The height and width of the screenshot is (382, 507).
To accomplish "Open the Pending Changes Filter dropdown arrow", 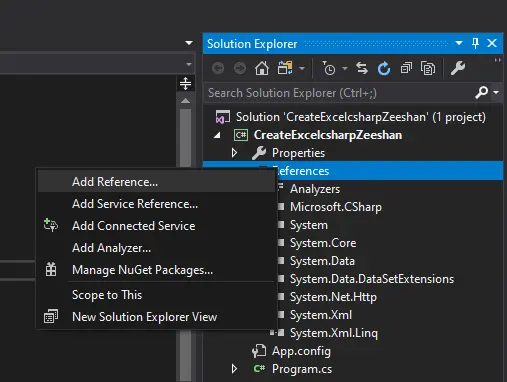I will pos(345,69).
